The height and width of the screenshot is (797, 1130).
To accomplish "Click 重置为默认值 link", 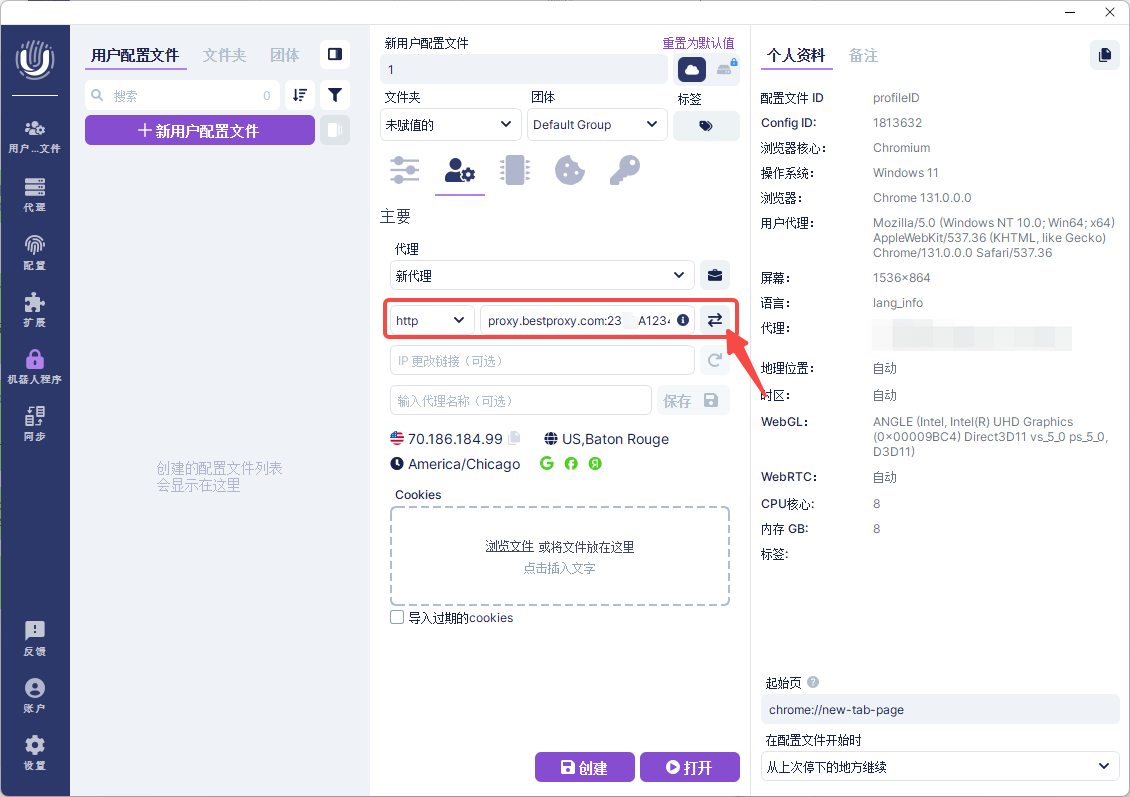I will pos(698,43).
